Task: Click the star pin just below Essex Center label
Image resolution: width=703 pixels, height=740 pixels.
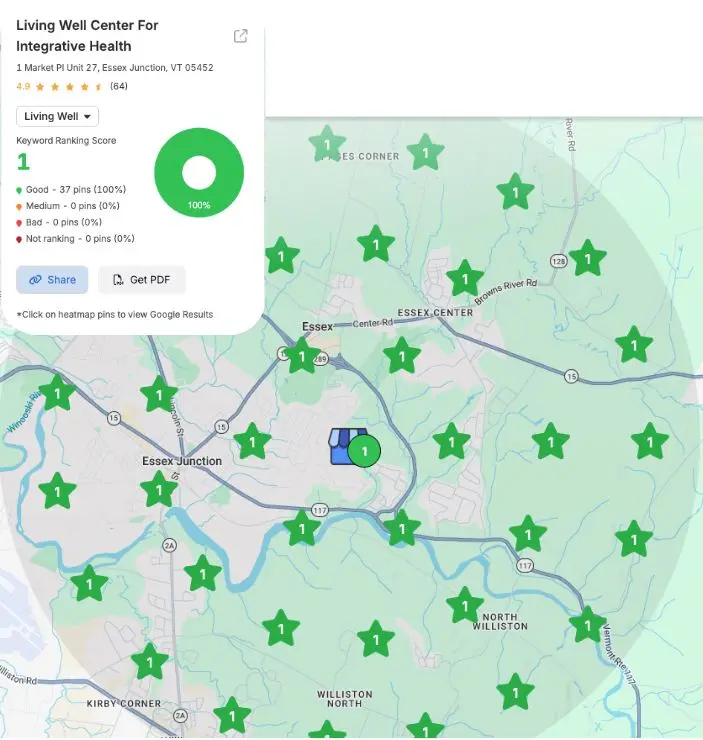Action: coord(402,356)
